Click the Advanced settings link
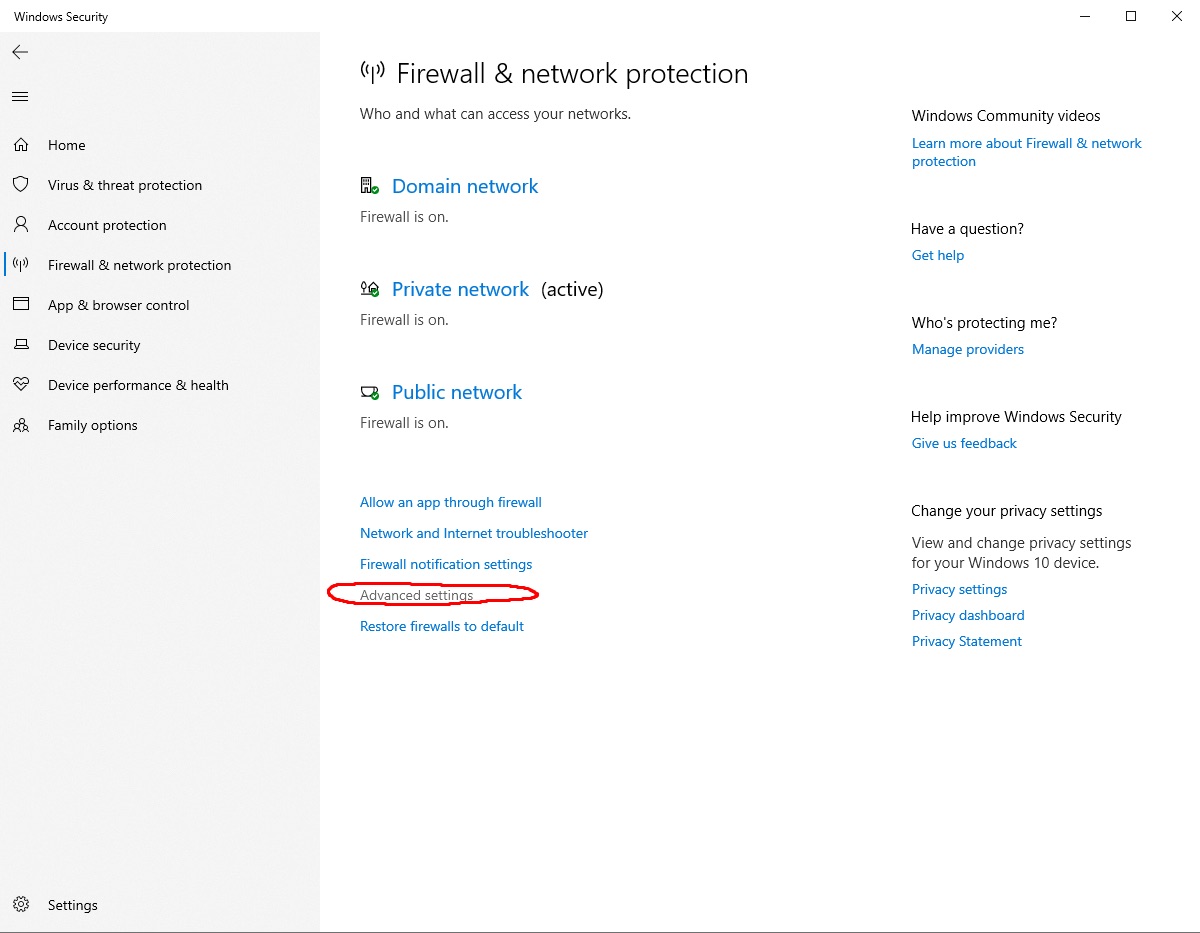Viewport: 1200px width, 933px height. tap(417, 595)
